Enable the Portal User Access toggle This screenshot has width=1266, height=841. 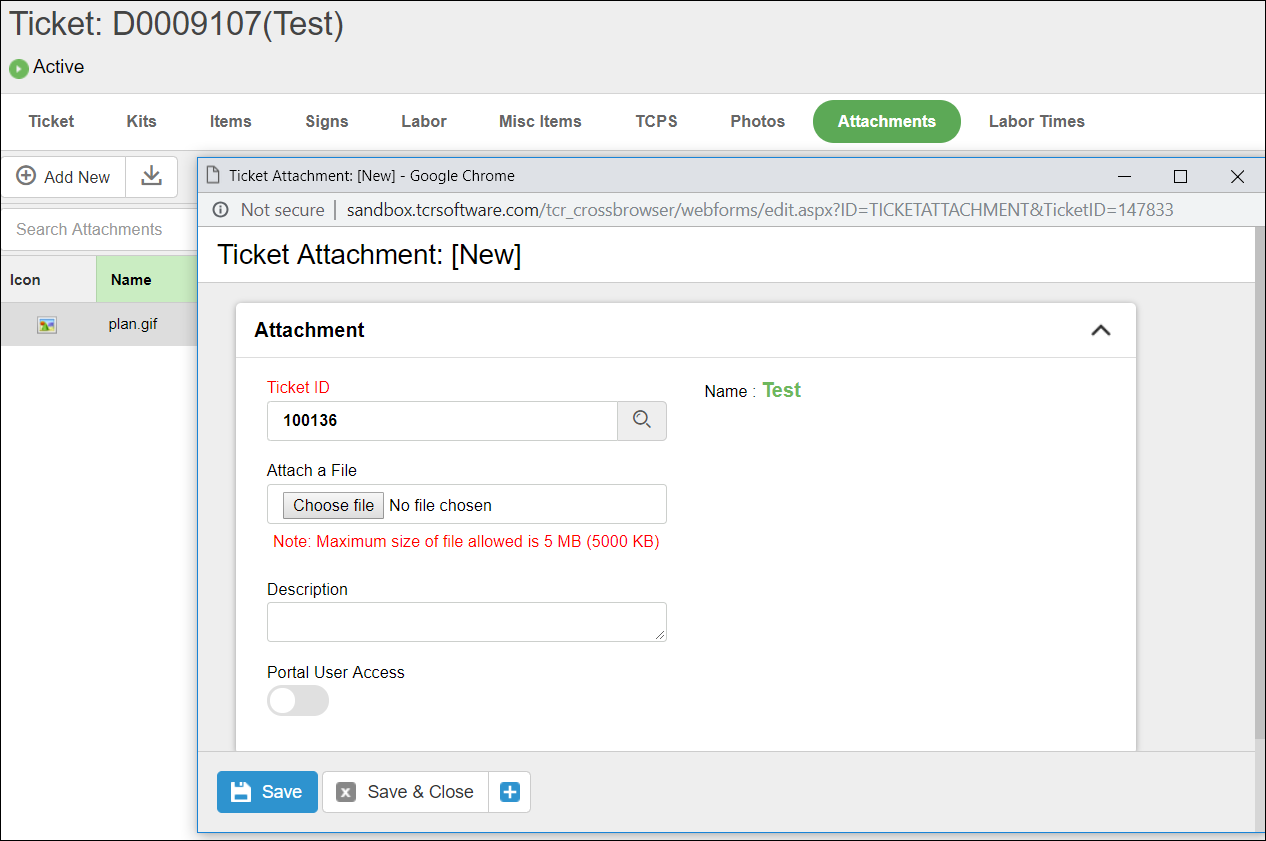(297, 701)
